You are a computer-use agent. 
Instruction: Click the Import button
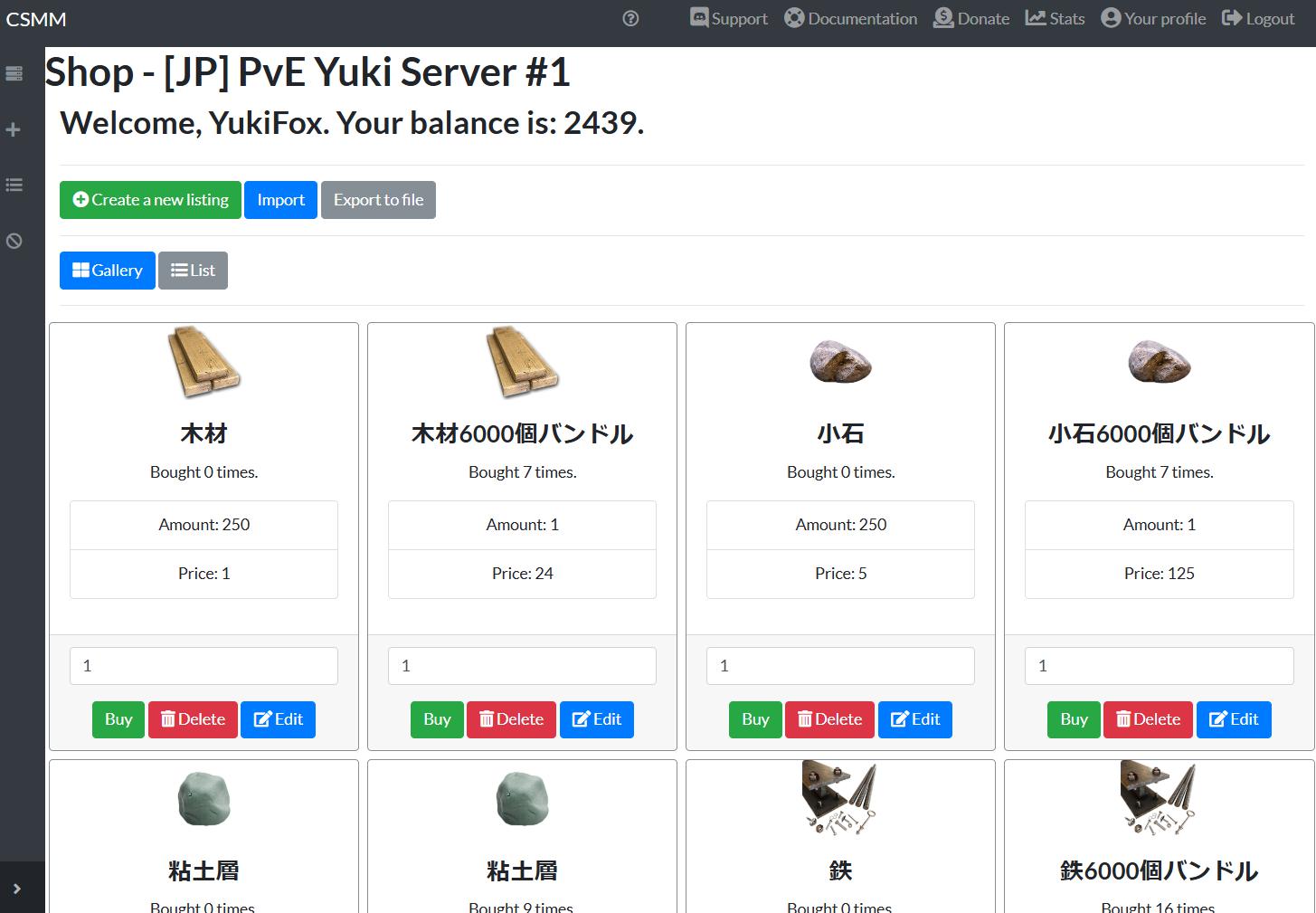pos(280,200)
